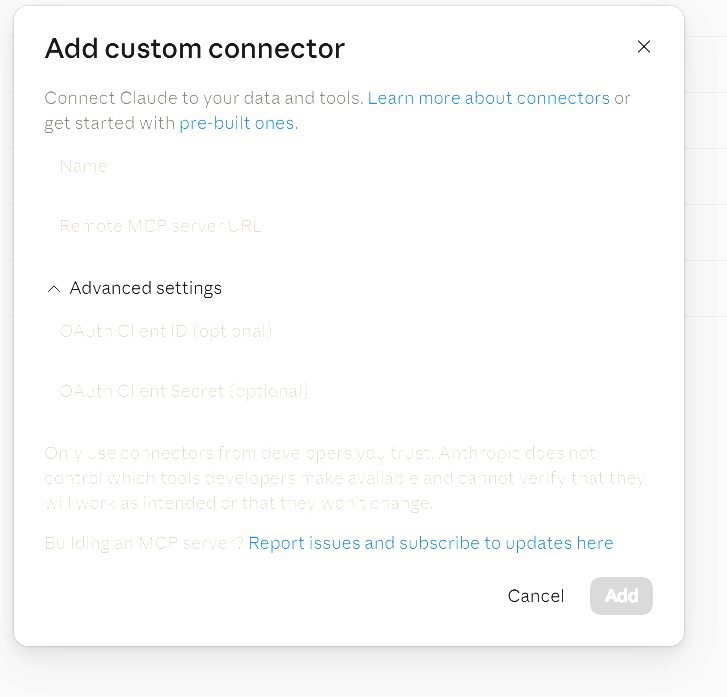Collapse Advanced settings using the chevron icon
The height and width of the screenshot is (697, 727).
point(54,289)
